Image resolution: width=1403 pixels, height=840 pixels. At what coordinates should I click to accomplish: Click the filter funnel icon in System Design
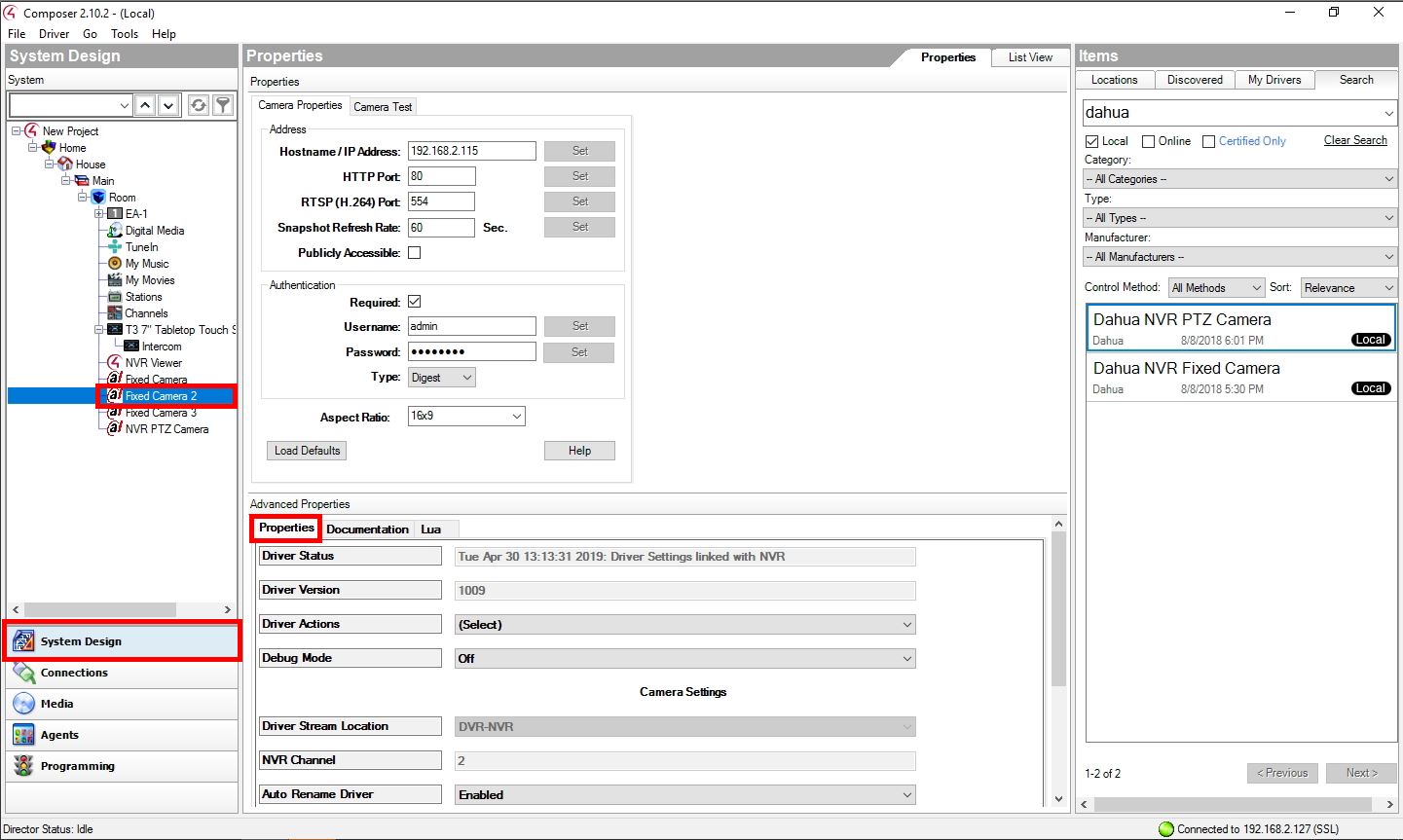tap(223, 105)
